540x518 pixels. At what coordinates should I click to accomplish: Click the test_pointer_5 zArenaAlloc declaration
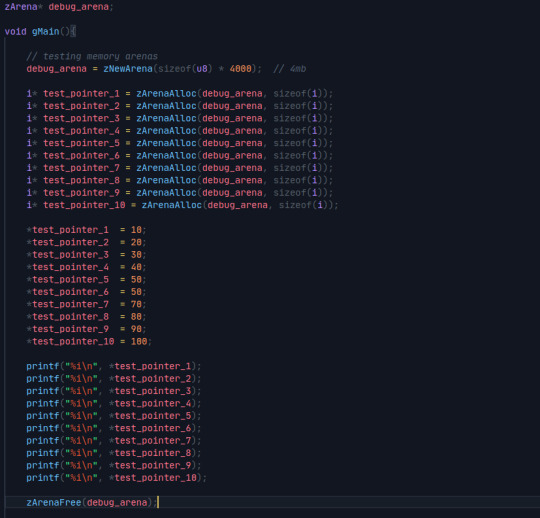180,143
